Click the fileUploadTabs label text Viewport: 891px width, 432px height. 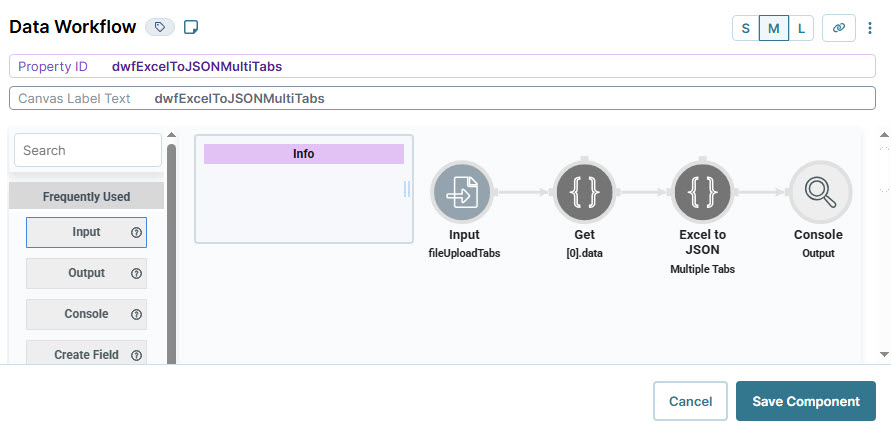[464, 254]
